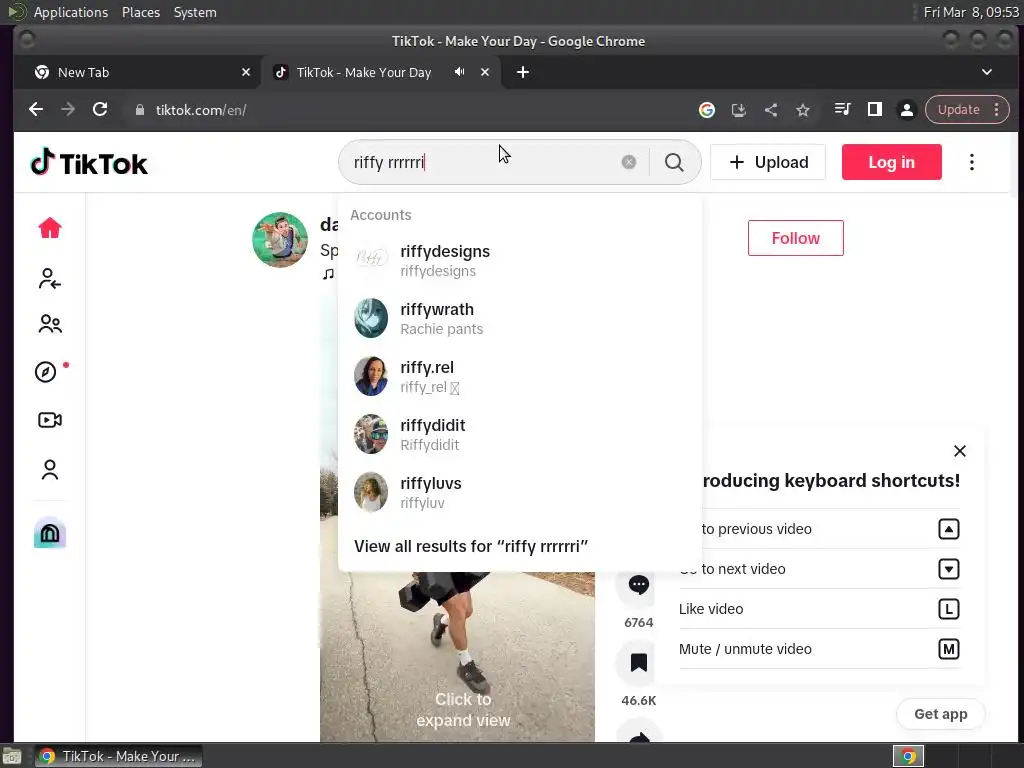Click the Upload button
1024x768 pixels.
pyautogui.click(x=768, y=162)
